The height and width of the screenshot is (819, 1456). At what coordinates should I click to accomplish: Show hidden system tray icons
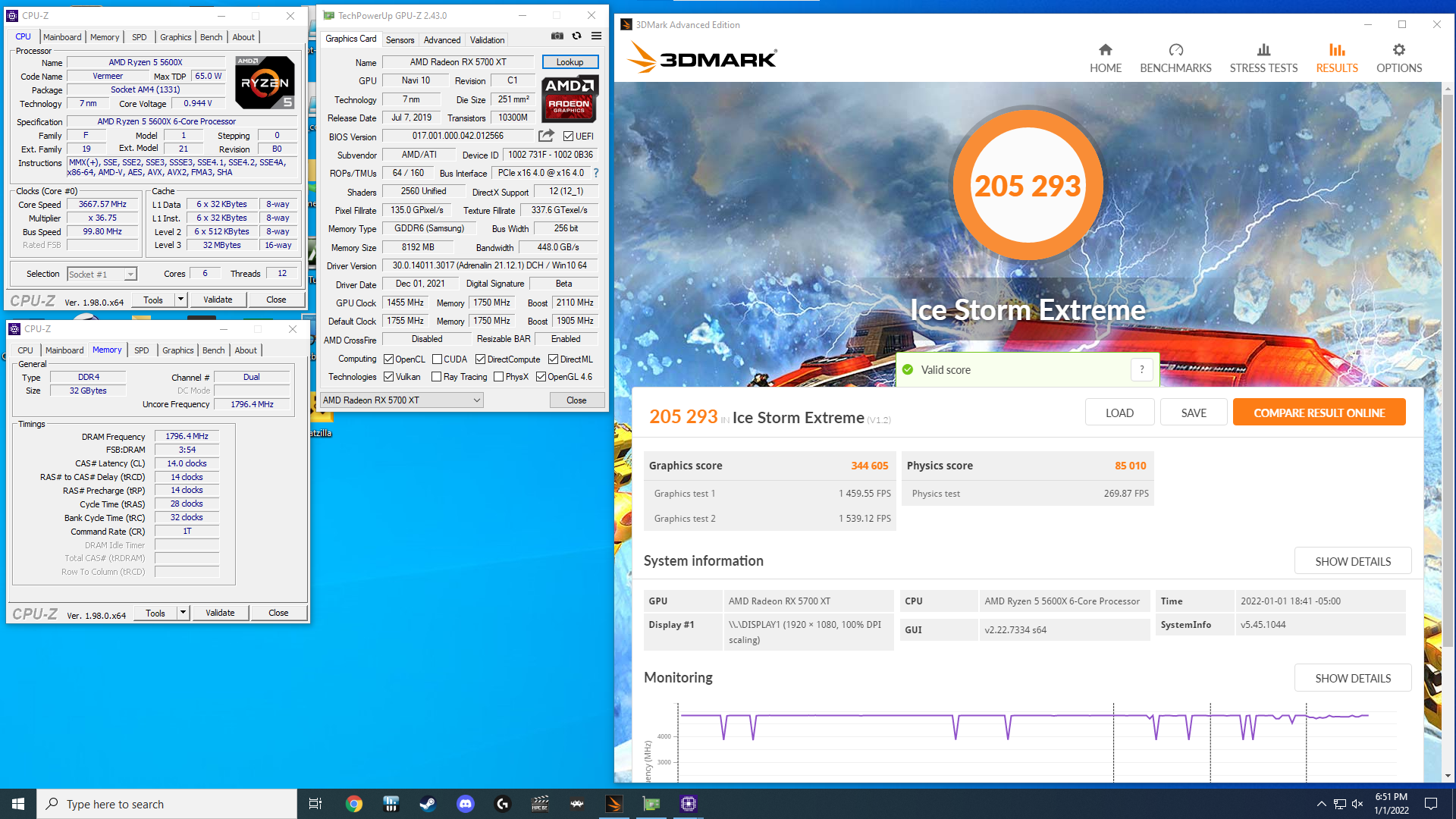click(1321, 804)
